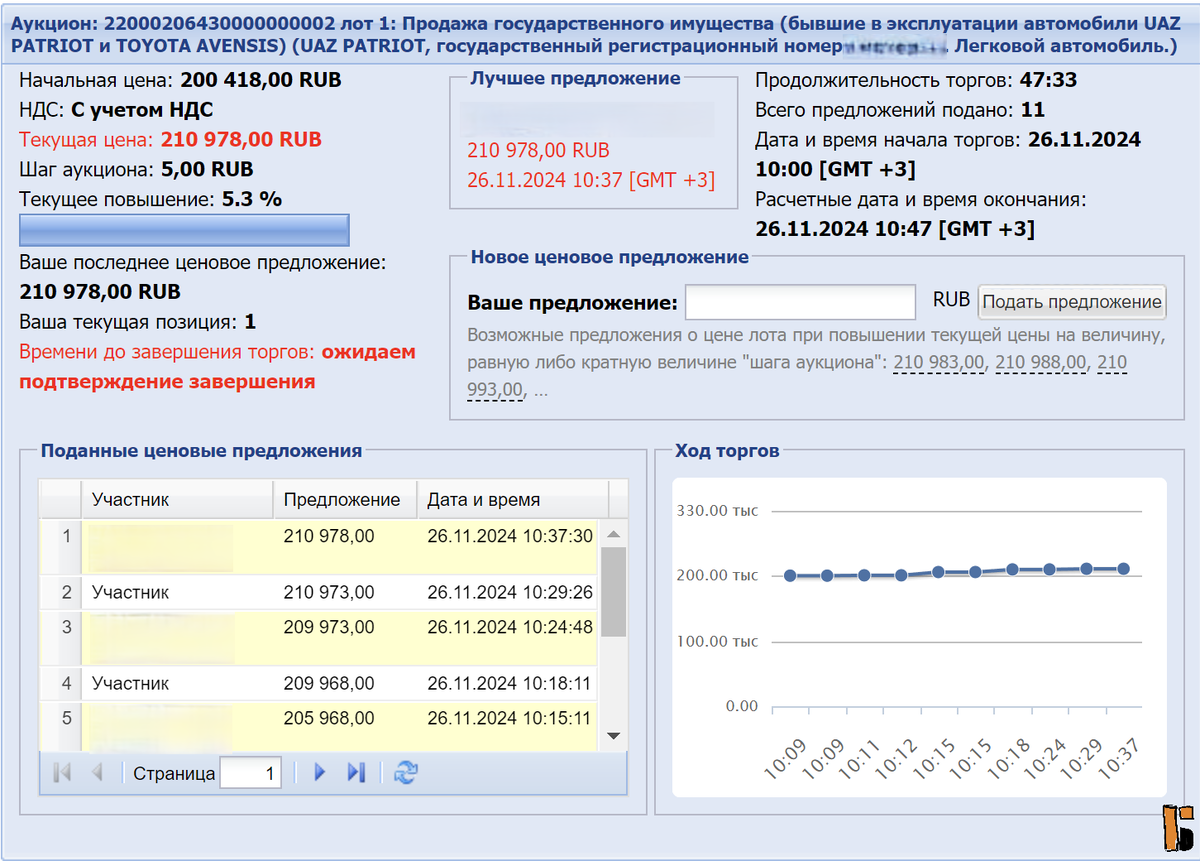Click timestamp 26.11.2024 10:24:48
Screen dimensions: 1200x861
click(510, 627)
